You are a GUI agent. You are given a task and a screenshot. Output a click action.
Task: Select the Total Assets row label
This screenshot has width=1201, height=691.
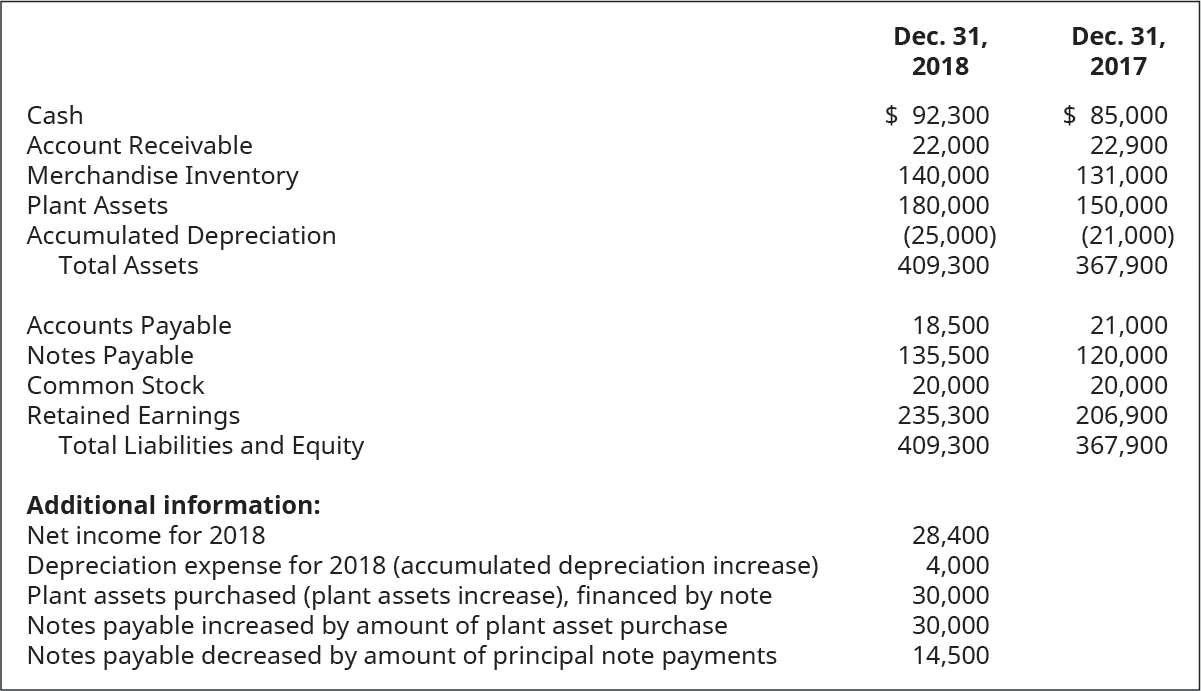coord(128,266)
